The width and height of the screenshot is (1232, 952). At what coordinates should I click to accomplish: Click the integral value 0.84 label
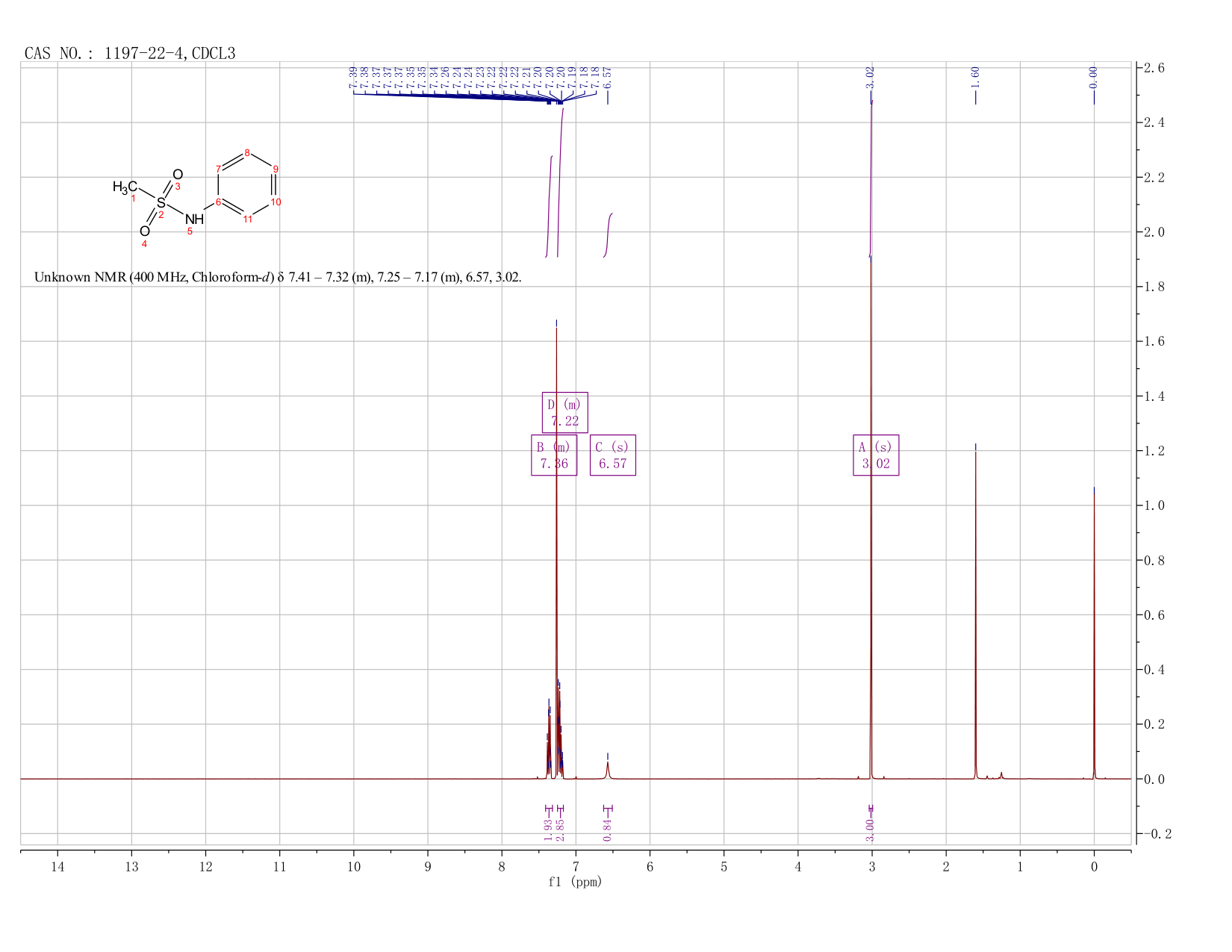608,830
